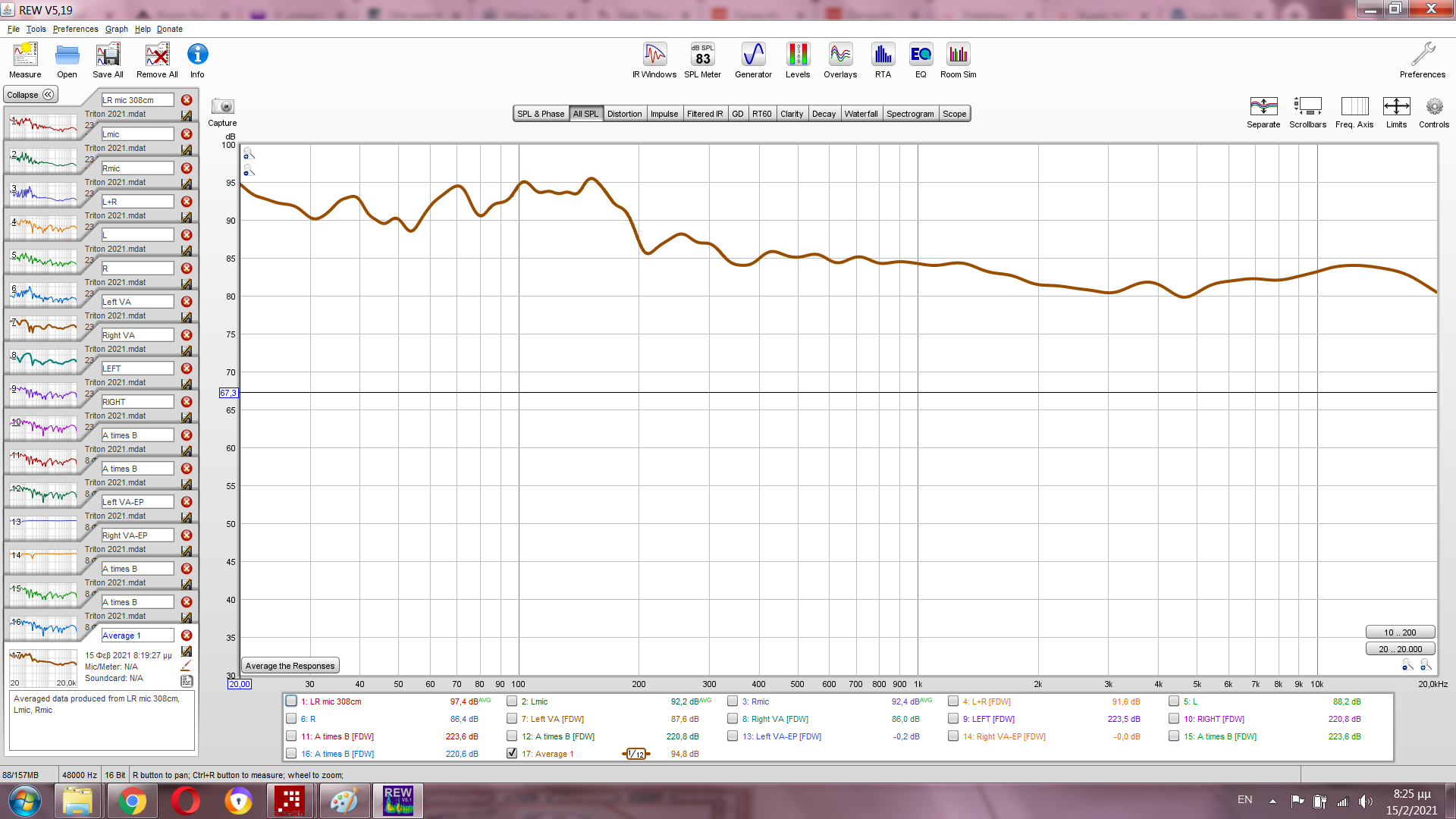The width and height of the screenshot is (1456, 819).
Task: Toggle graph Scrollbars icon
Action: point(1308,112)
